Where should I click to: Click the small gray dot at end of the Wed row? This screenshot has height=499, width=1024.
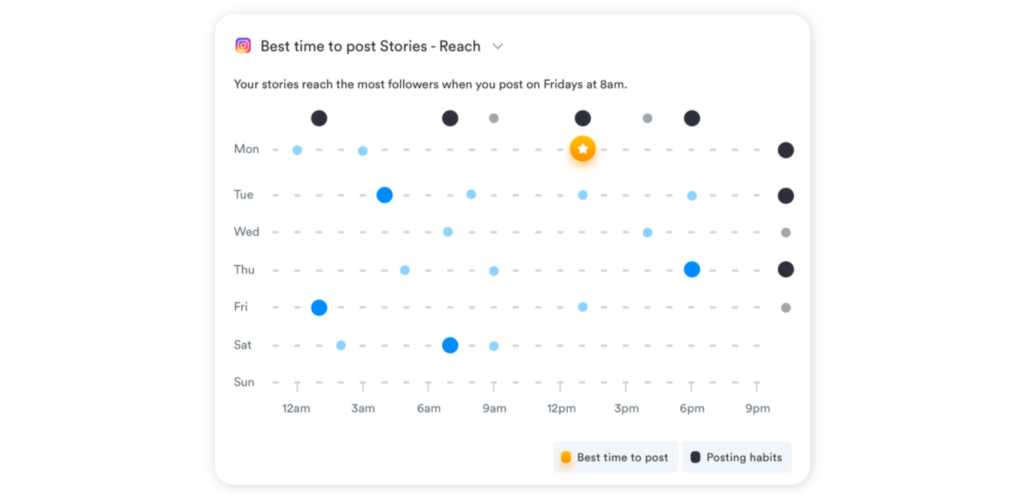[786, 233]
